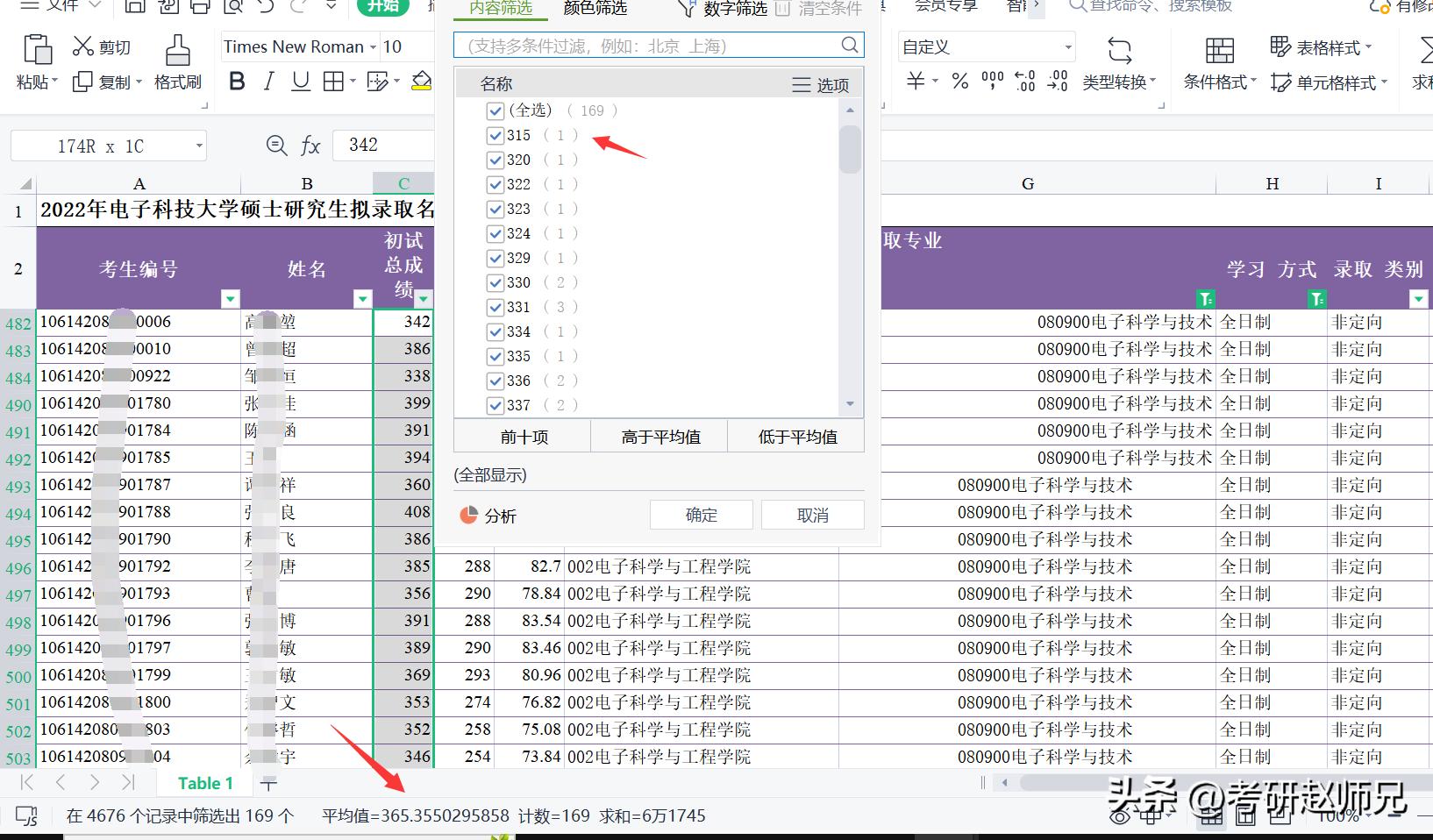Apply underline formatting
1433x840 pixels.
coord(300,81)
